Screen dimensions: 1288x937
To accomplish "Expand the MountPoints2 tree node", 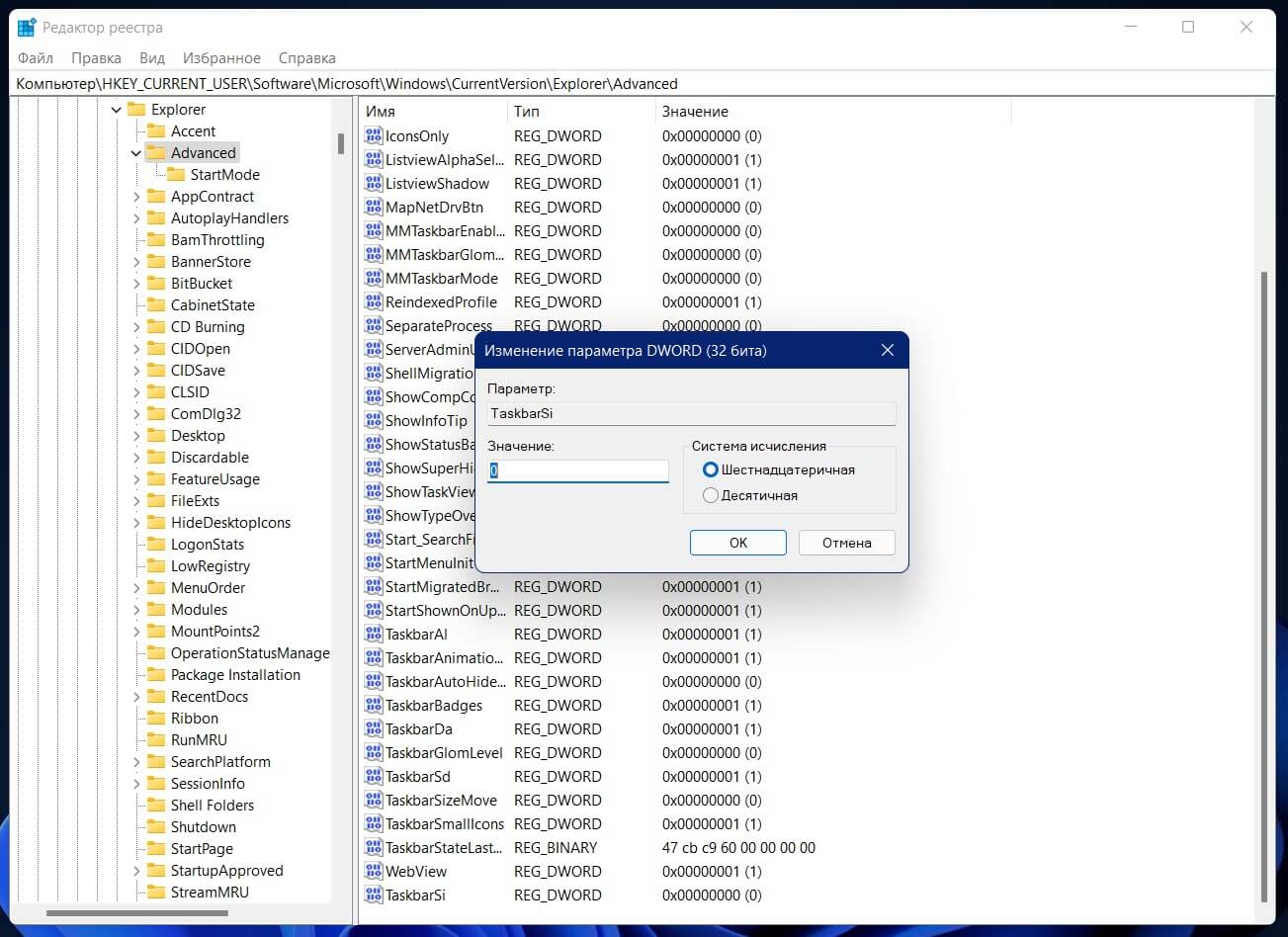I will point(136,632).
